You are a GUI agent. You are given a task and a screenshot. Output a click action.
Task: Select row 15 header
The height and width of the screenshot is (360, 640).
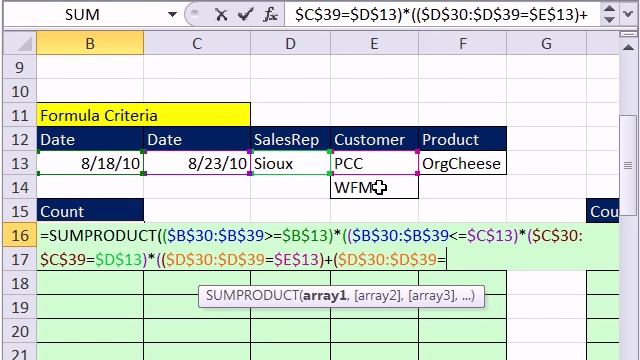(20, 211)
